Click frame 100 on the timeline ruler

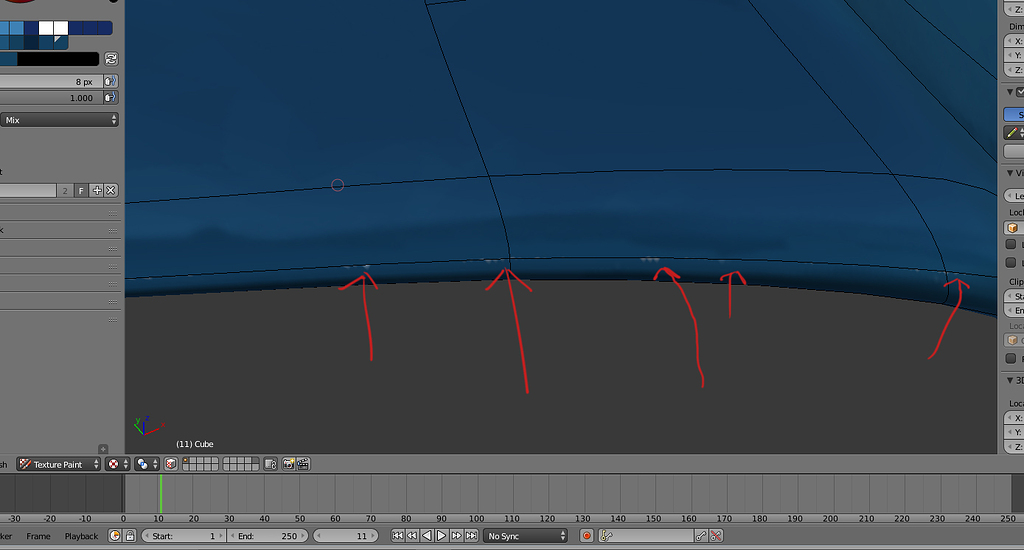click(x=476, y=519)
